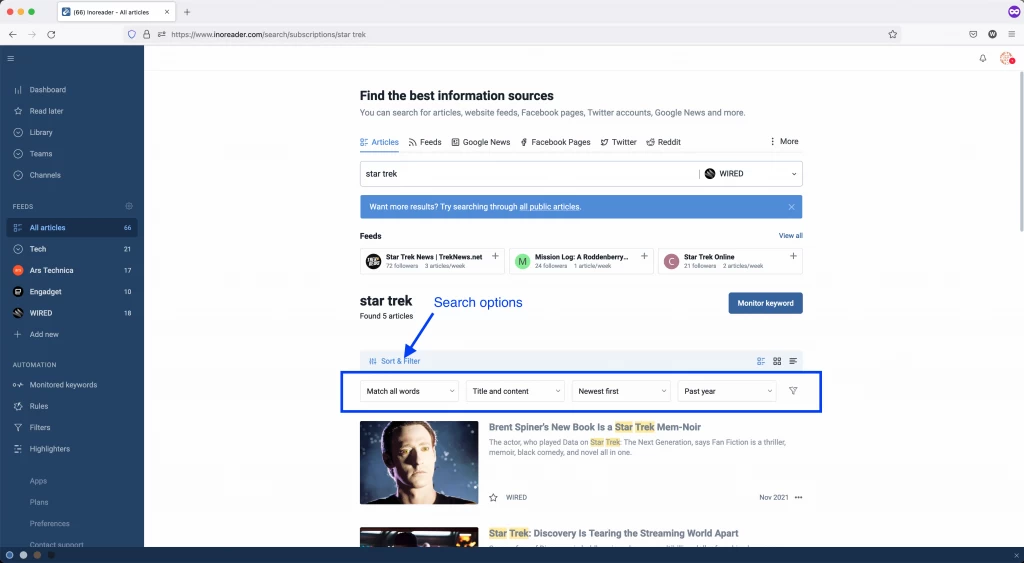
Task: Open the Filters automation page
Action: click(x=39, y=428)
